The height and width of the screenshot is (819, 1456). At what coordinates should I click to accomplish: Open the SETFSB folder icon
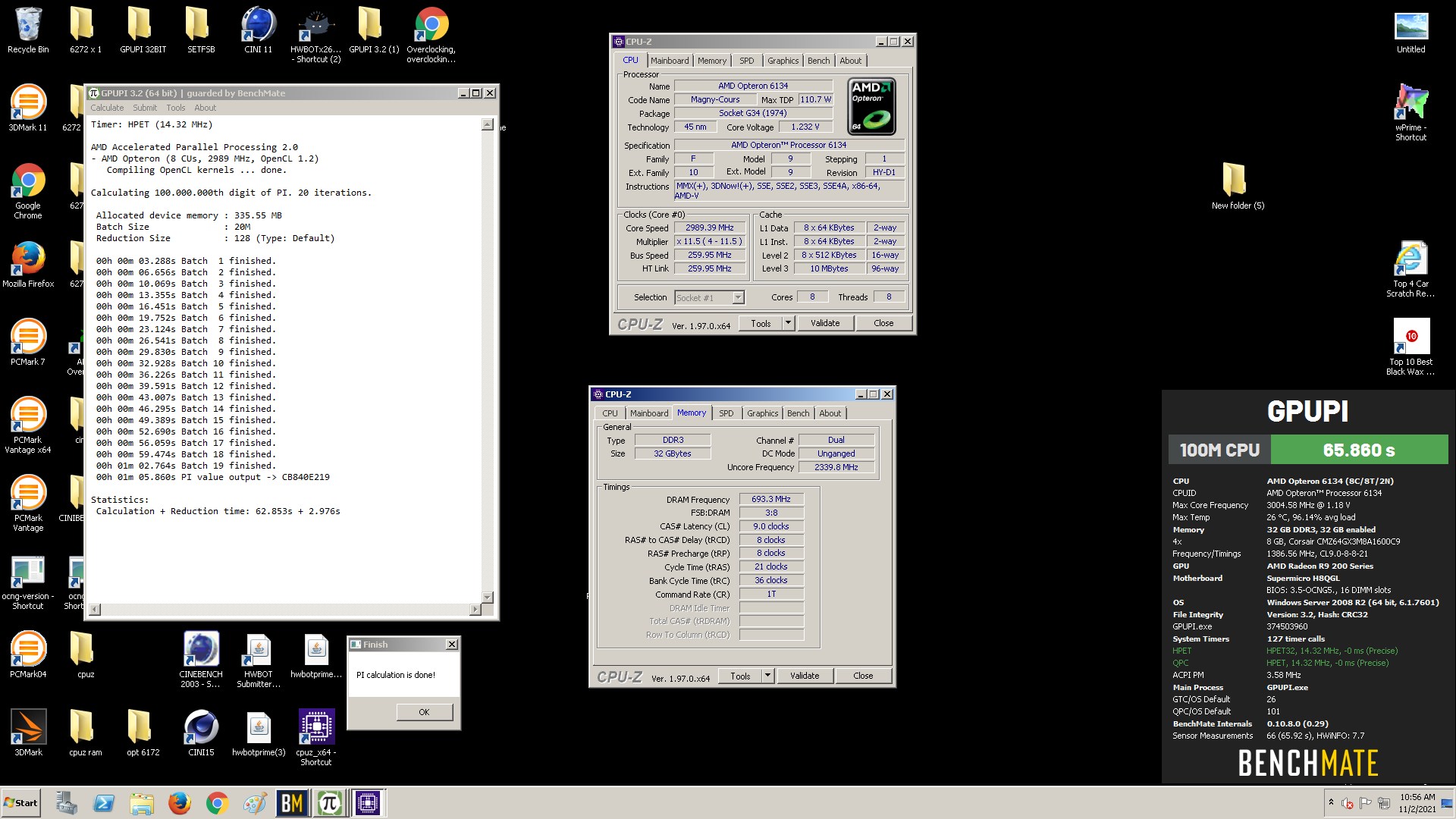201,30
